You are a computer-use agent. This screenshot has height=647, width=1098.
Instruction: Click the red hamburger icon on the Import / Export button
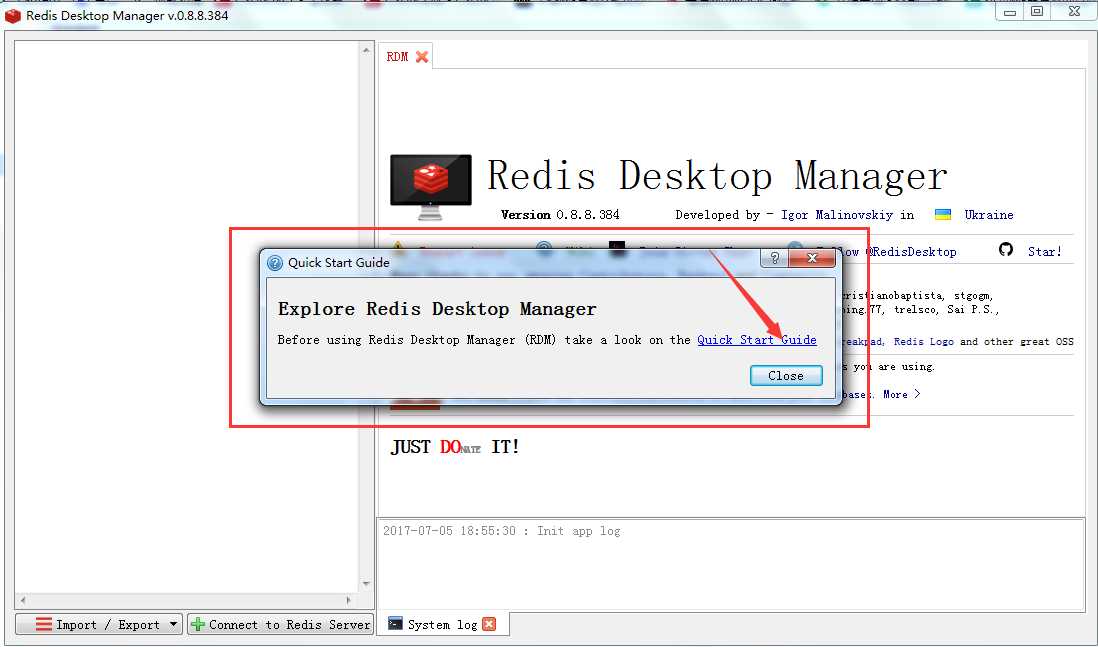pos(43,624)
